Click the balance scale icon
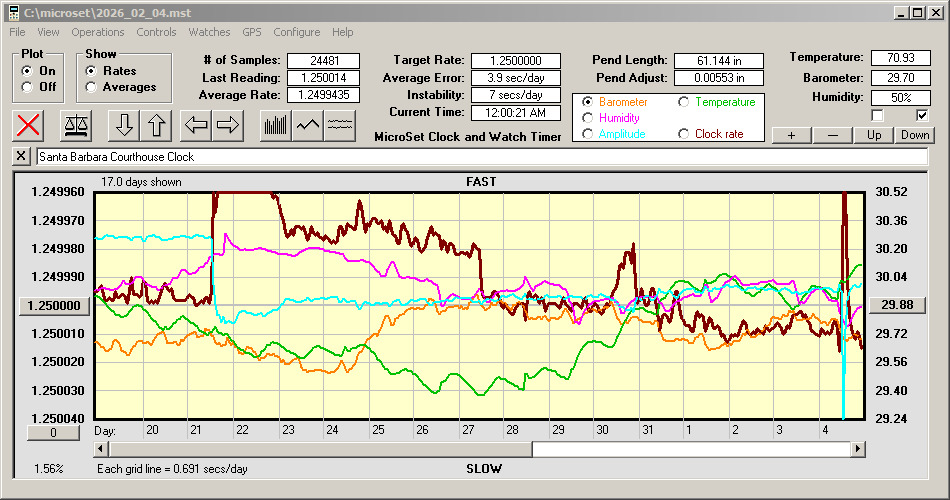950x500 pixels. coord(76,125)
